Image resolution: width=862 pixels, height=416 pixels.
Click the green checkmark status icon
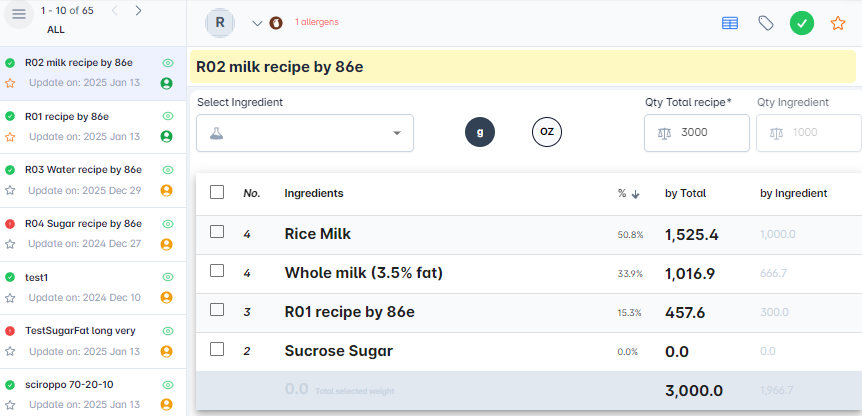point(801,23)
